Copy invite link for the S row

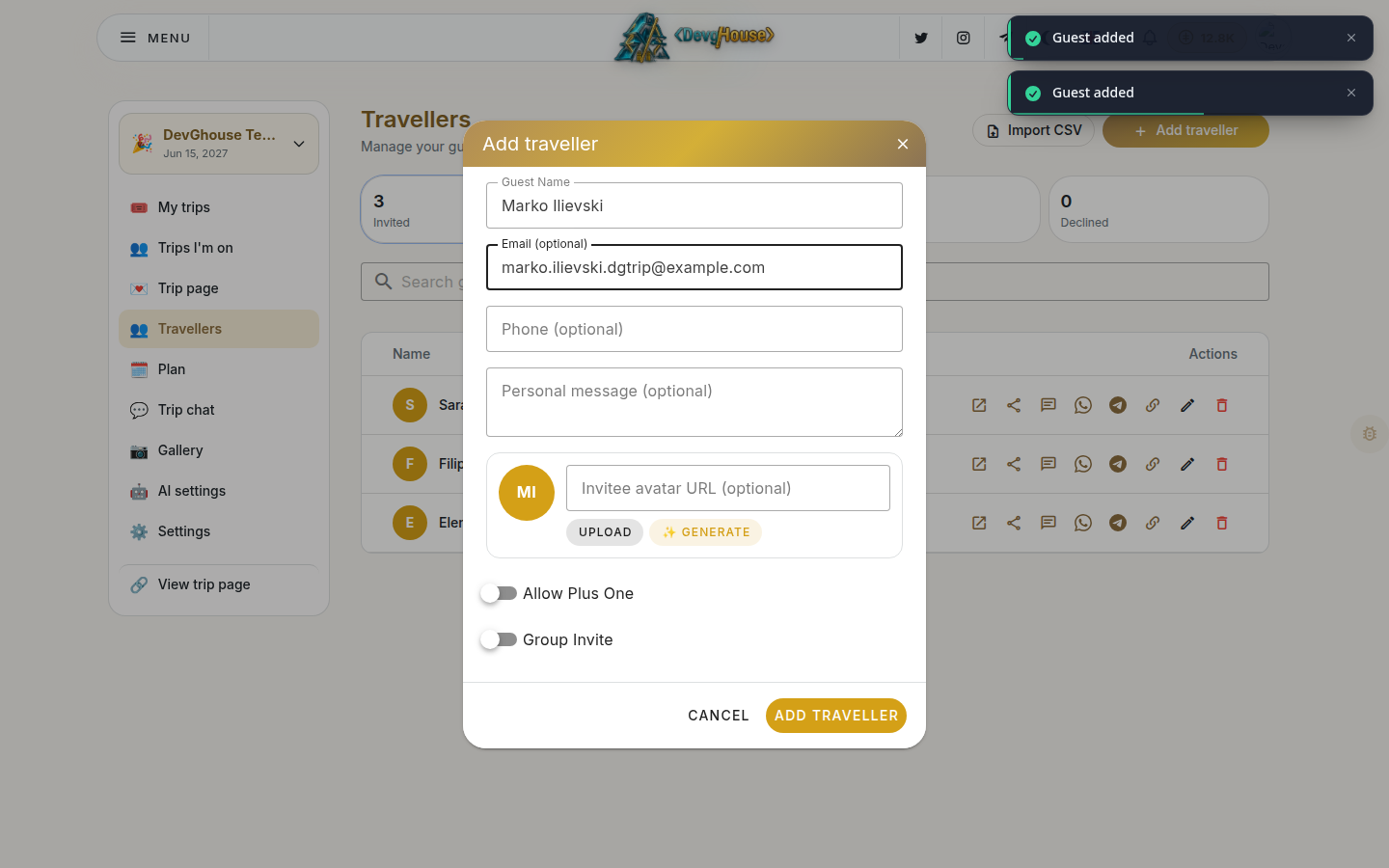coord(1153,405)
